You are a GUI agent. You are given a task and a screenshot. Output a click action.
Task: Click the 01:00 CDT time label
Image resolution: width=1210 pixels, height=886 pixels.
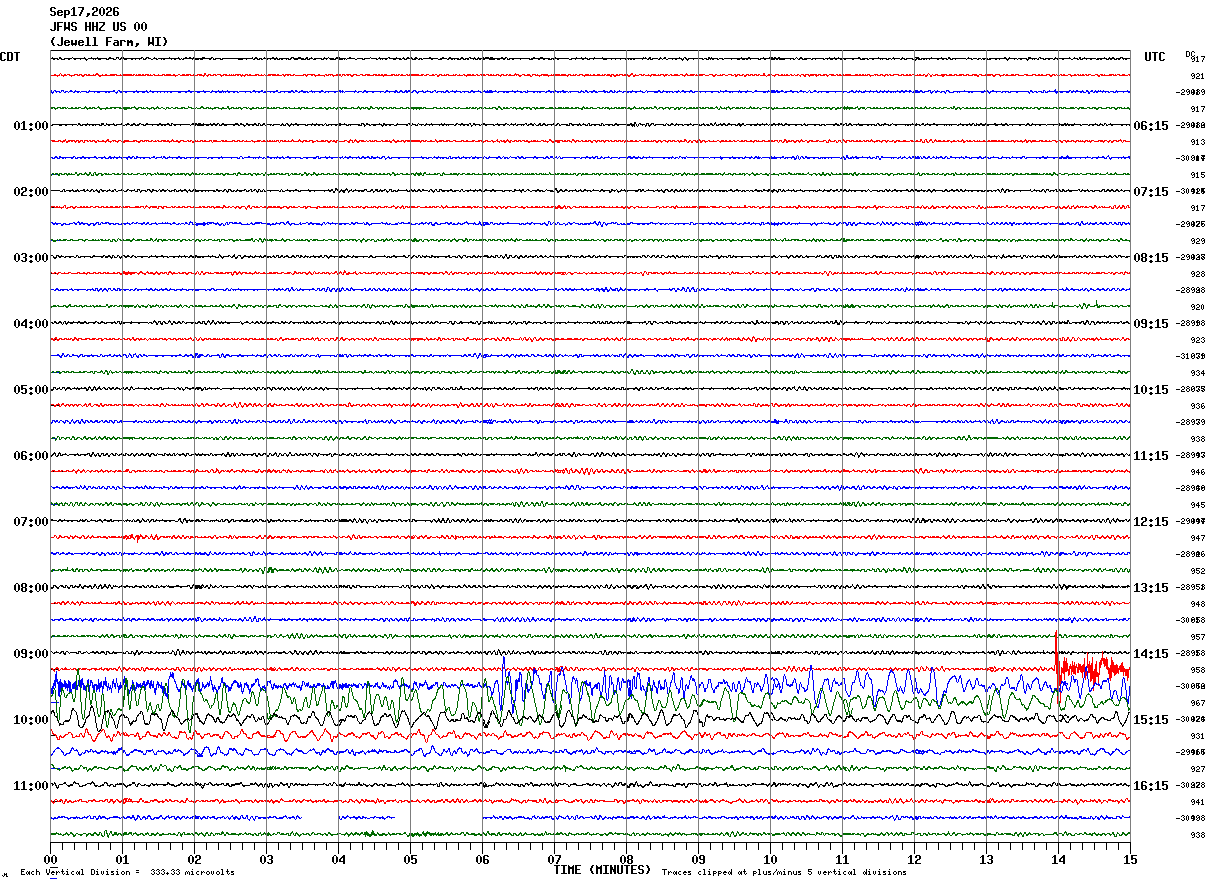coord(30,126)
